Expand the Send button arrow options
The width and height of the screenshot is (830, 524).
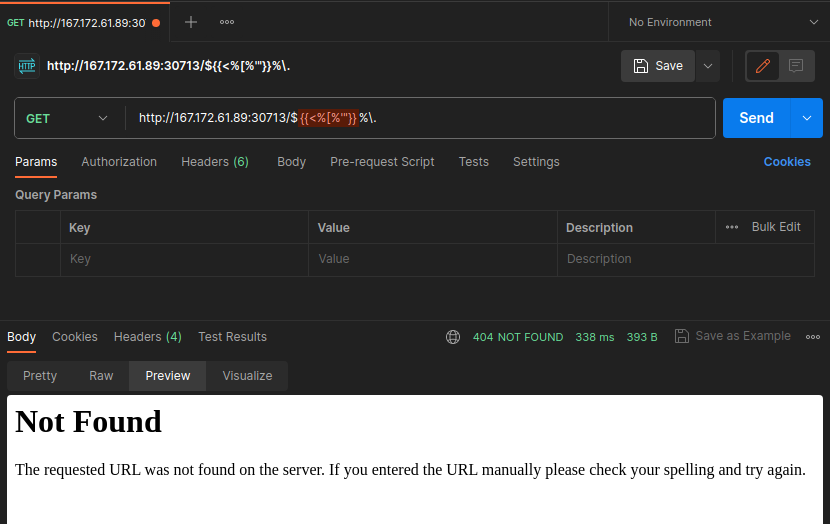pyautogui.click(x=806, y=118)
